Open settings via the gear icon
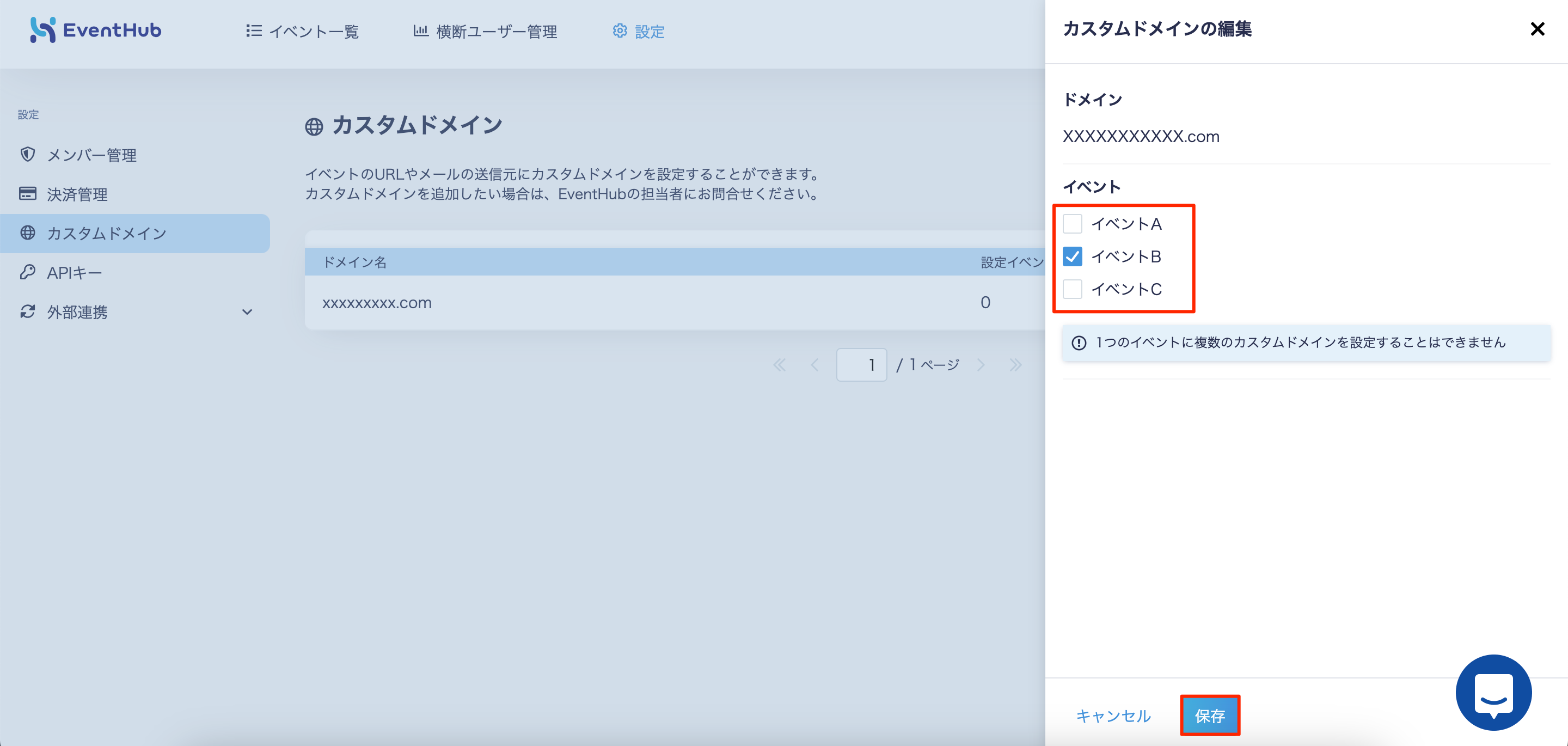The height and width of the screenshot is (746, 1568). click(620, 31)
